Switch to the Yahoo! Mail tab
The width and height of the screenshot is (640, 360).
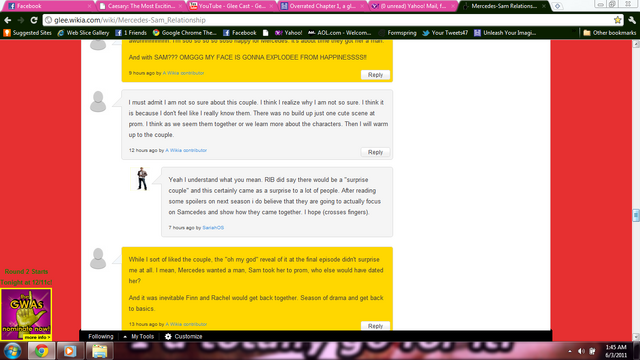pyautogui.click(x=413, y=6)
